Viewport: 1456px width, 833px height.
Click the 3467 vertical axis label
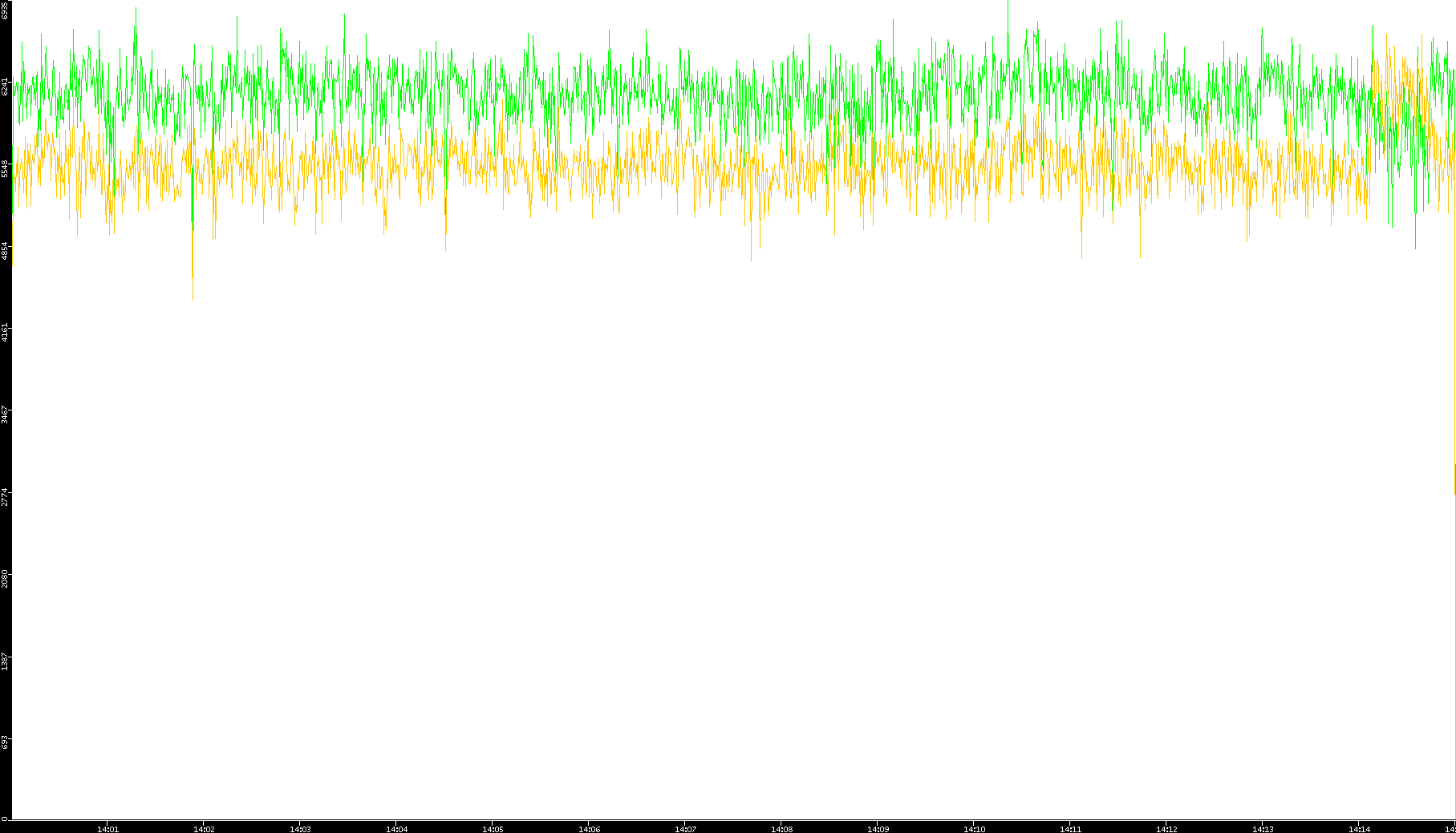[5, 414]
